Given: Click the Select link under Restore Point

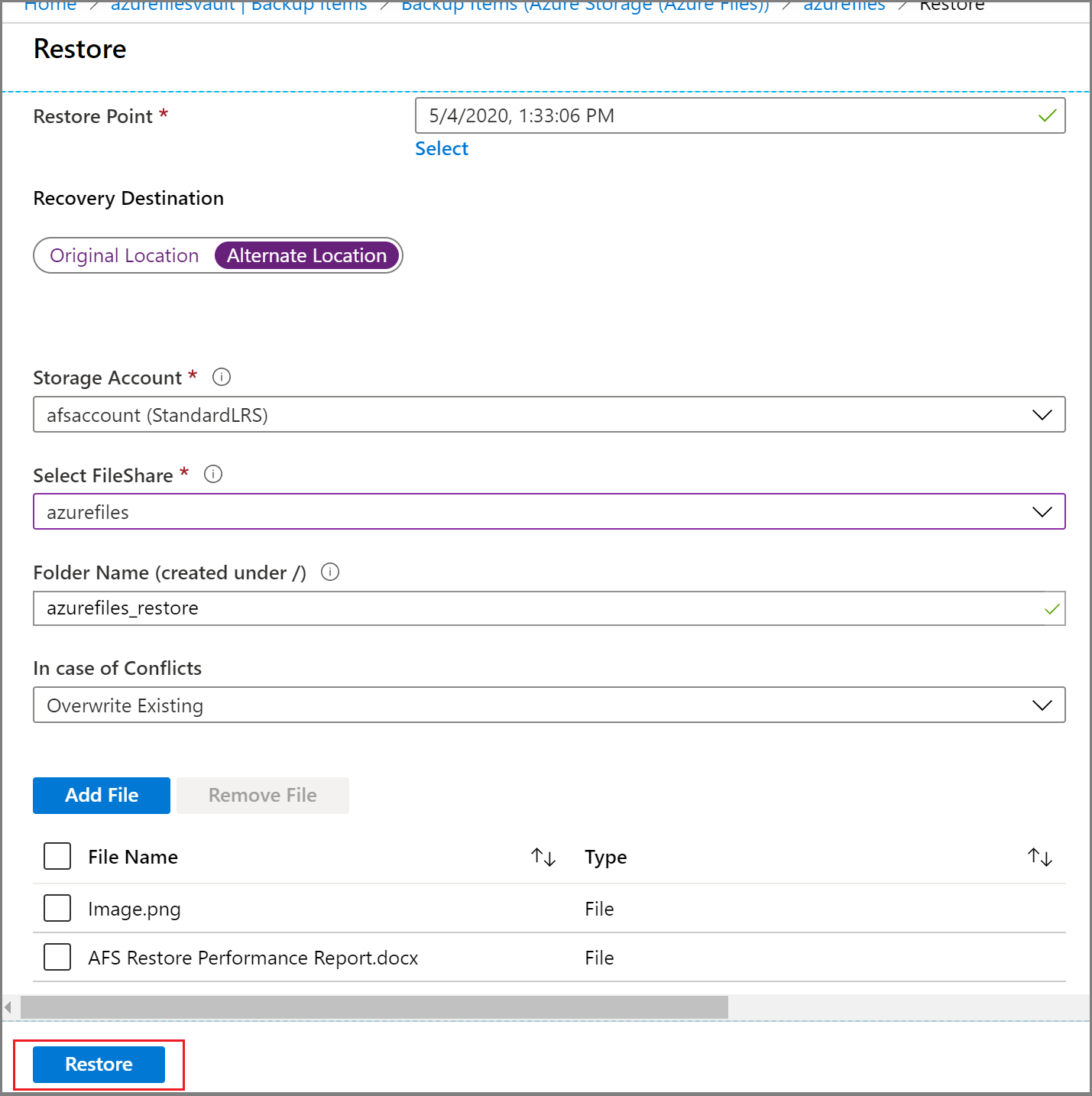Looking at the screenshot, I should coord(442,148).
